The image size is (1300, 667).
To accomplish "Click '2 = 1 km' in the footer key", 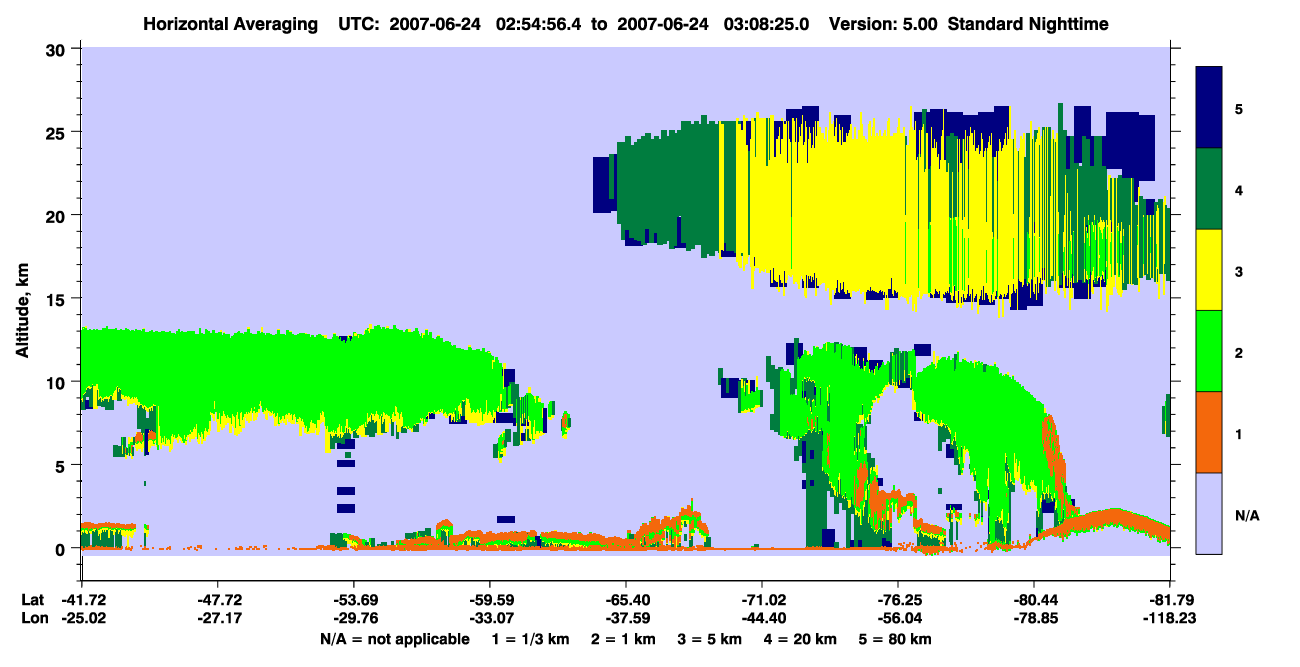I will 622,639.
